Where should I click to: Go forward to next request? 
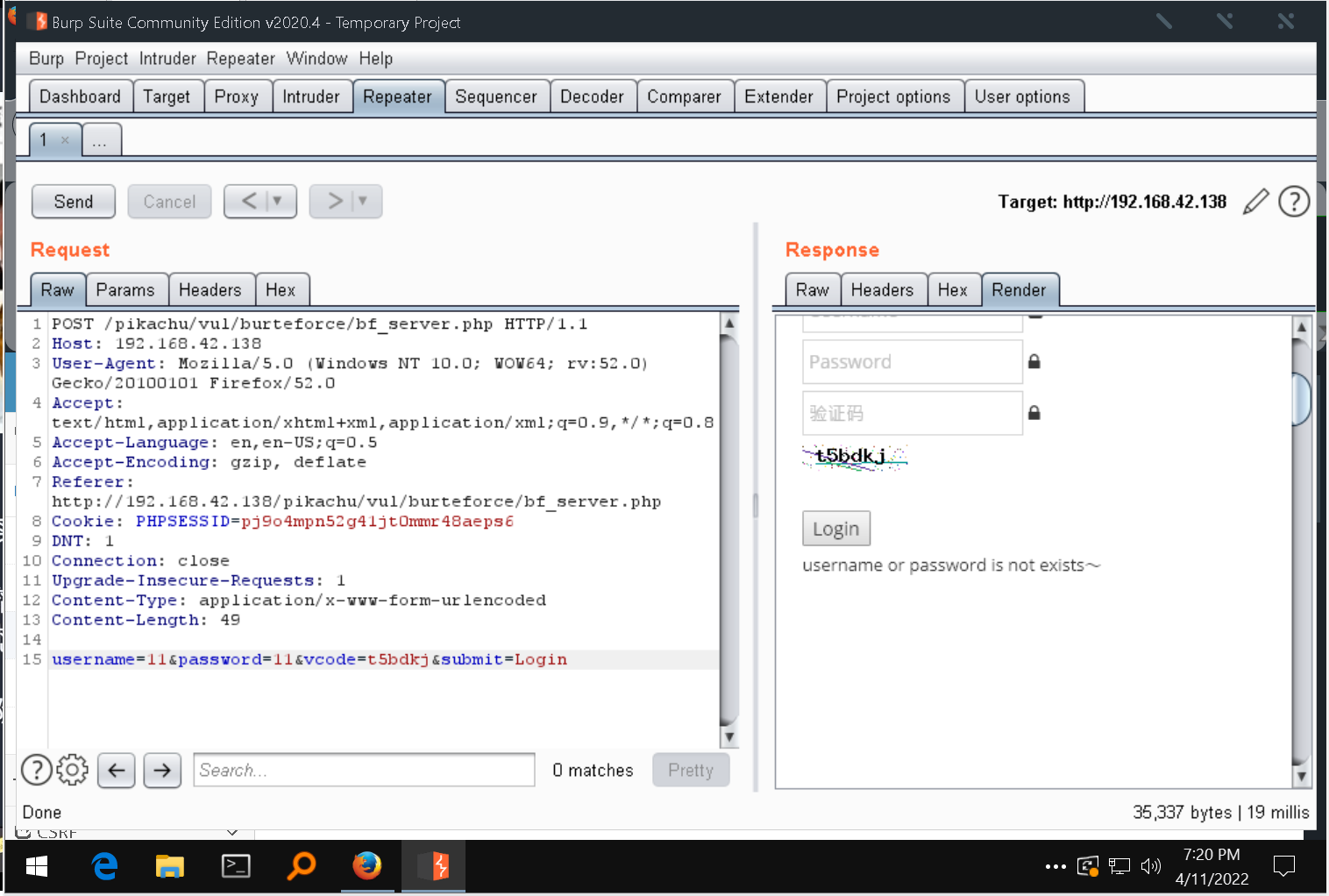click(335, 201)
